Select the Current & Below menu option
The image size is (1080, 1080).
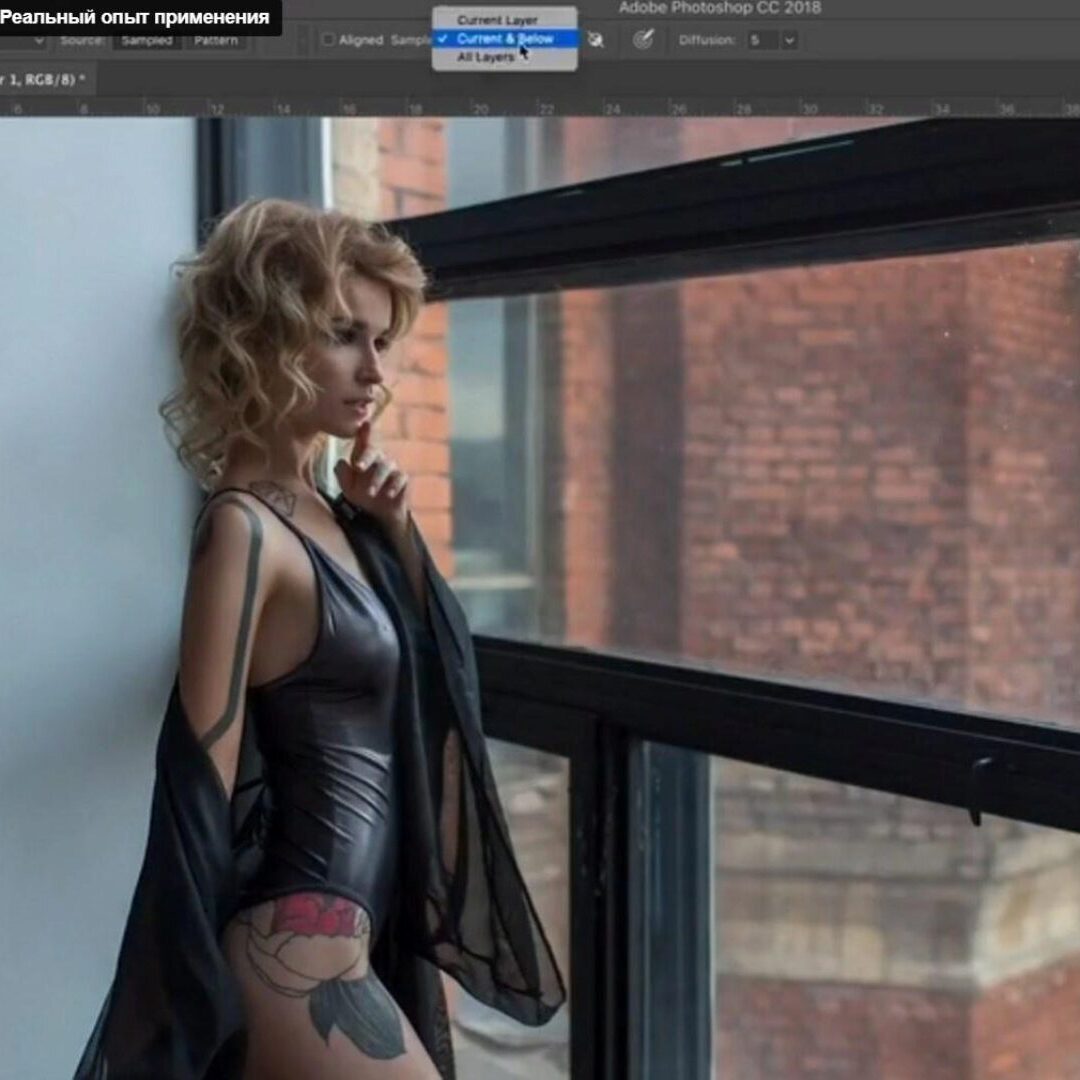pos(504,39)
